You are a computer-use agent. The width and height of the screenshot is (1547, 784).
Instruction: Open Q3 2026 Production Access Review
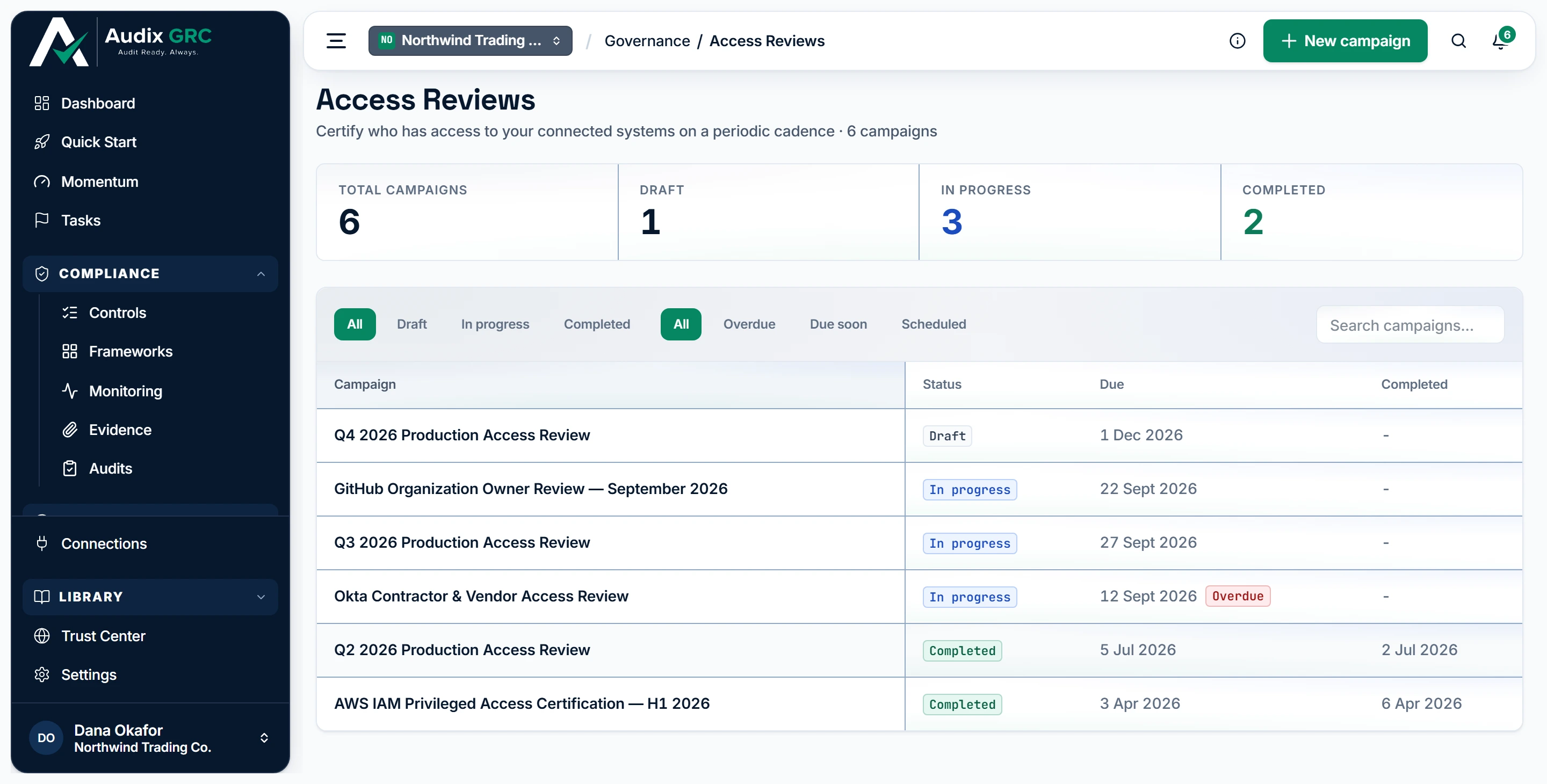pos(462,543)
